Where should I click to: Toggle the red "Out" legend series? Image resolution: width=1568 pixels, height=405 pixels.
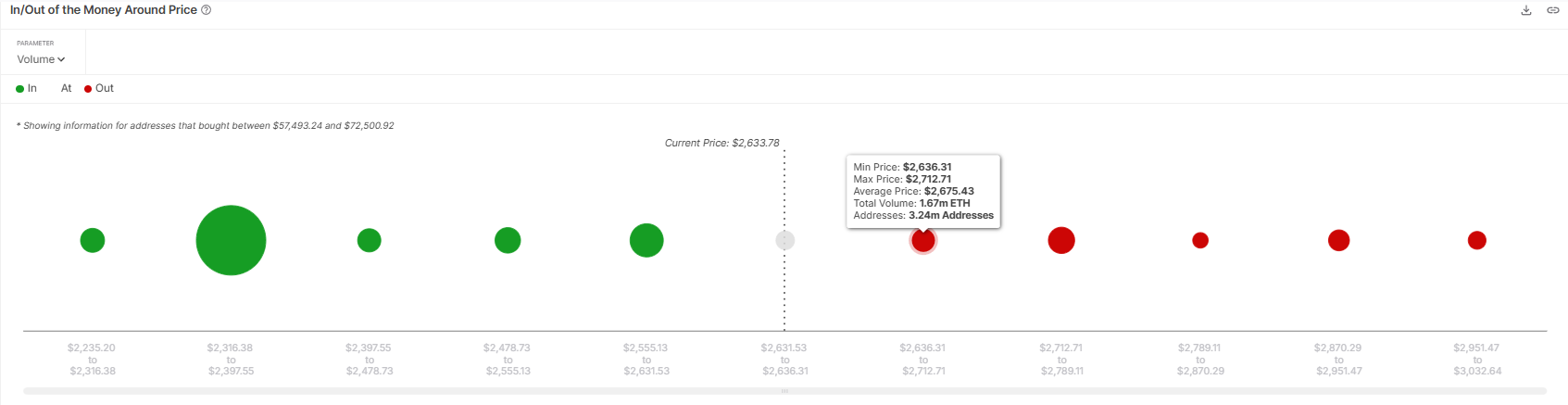pyautogui.click(x=99, y=89)
